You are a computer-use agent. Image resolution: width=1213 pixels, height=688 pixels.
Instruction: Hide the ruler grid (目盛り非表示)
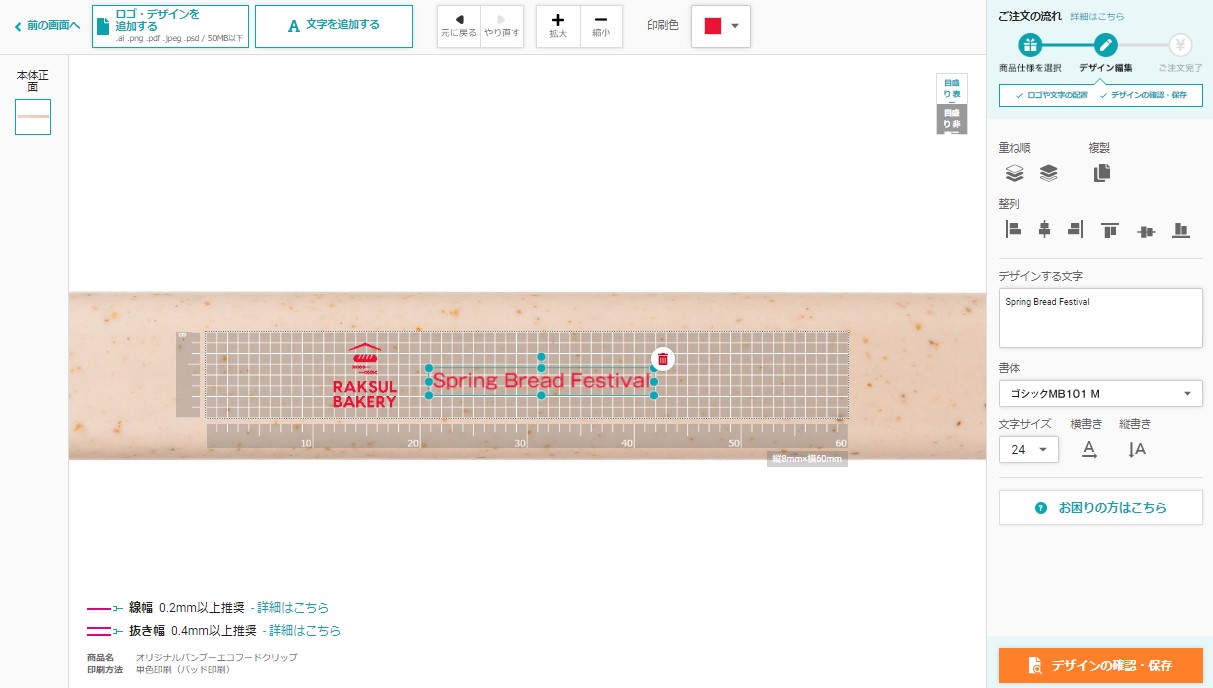coord(951,119)
